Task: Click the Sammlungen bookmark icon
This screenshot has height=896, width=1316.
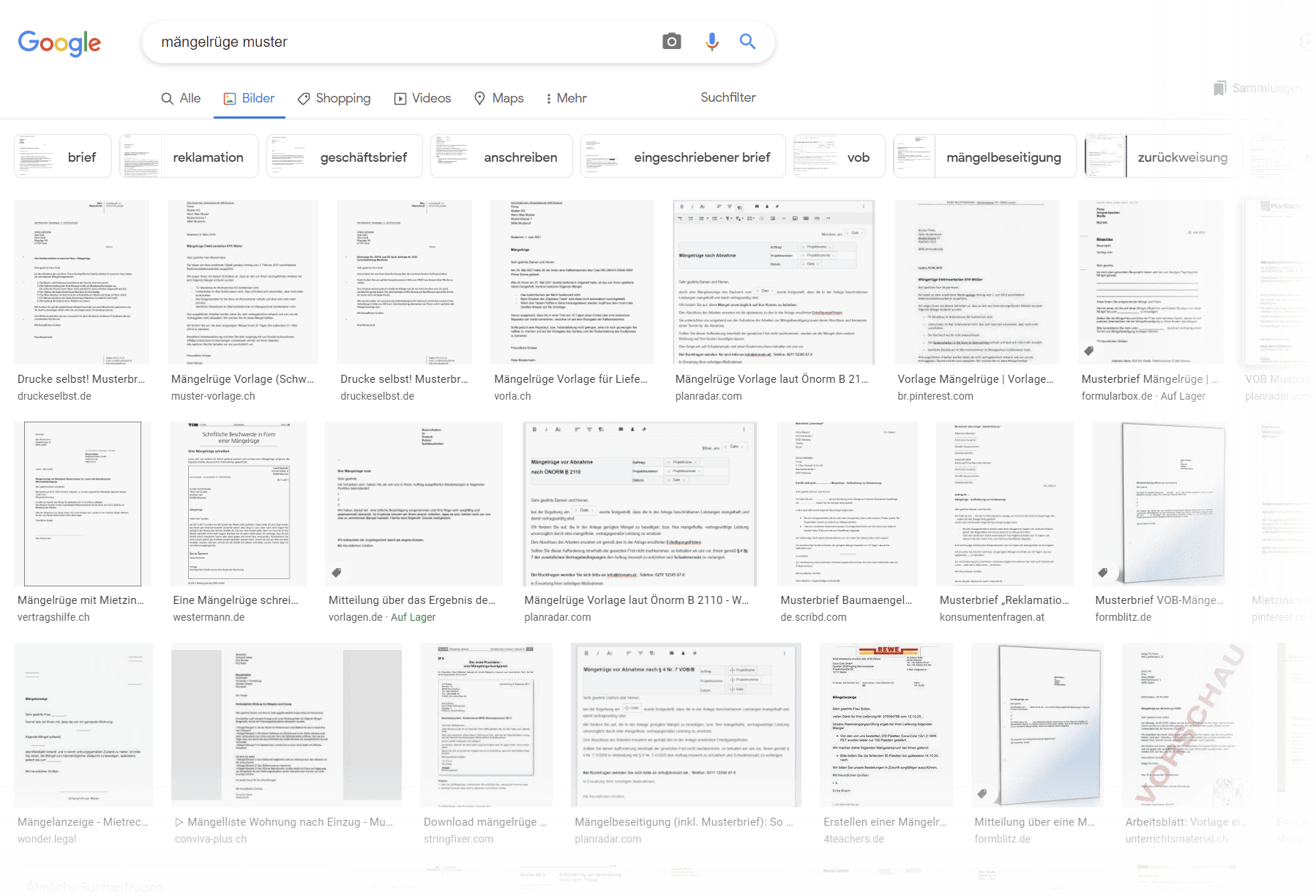Action: tap(1219, 89)
